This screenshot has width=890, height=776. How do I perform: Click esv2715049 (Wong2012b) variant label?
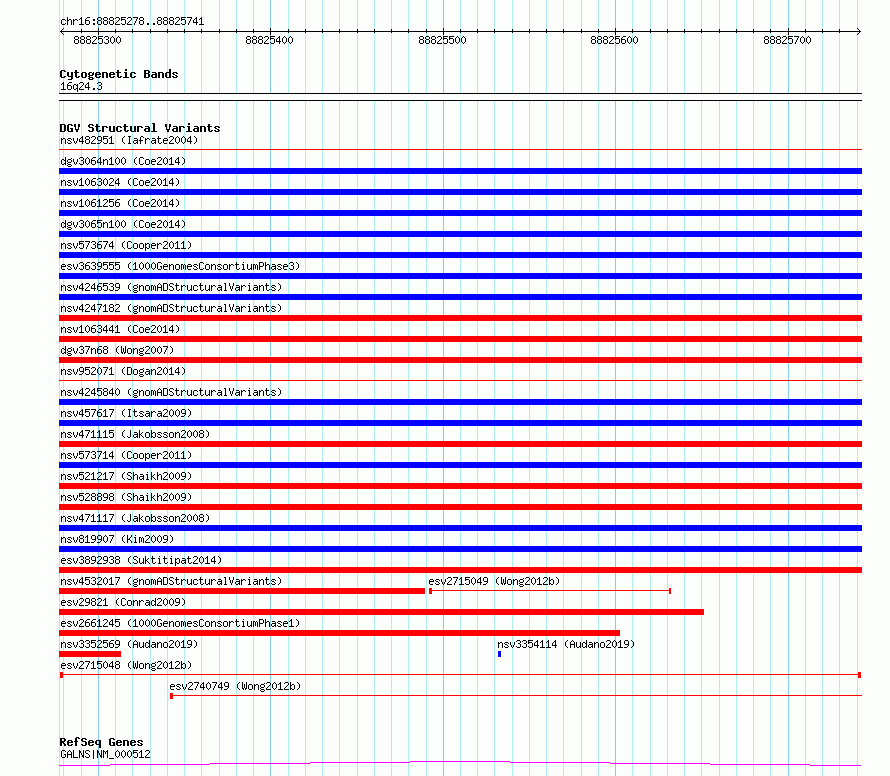click(x=494, y=581)
